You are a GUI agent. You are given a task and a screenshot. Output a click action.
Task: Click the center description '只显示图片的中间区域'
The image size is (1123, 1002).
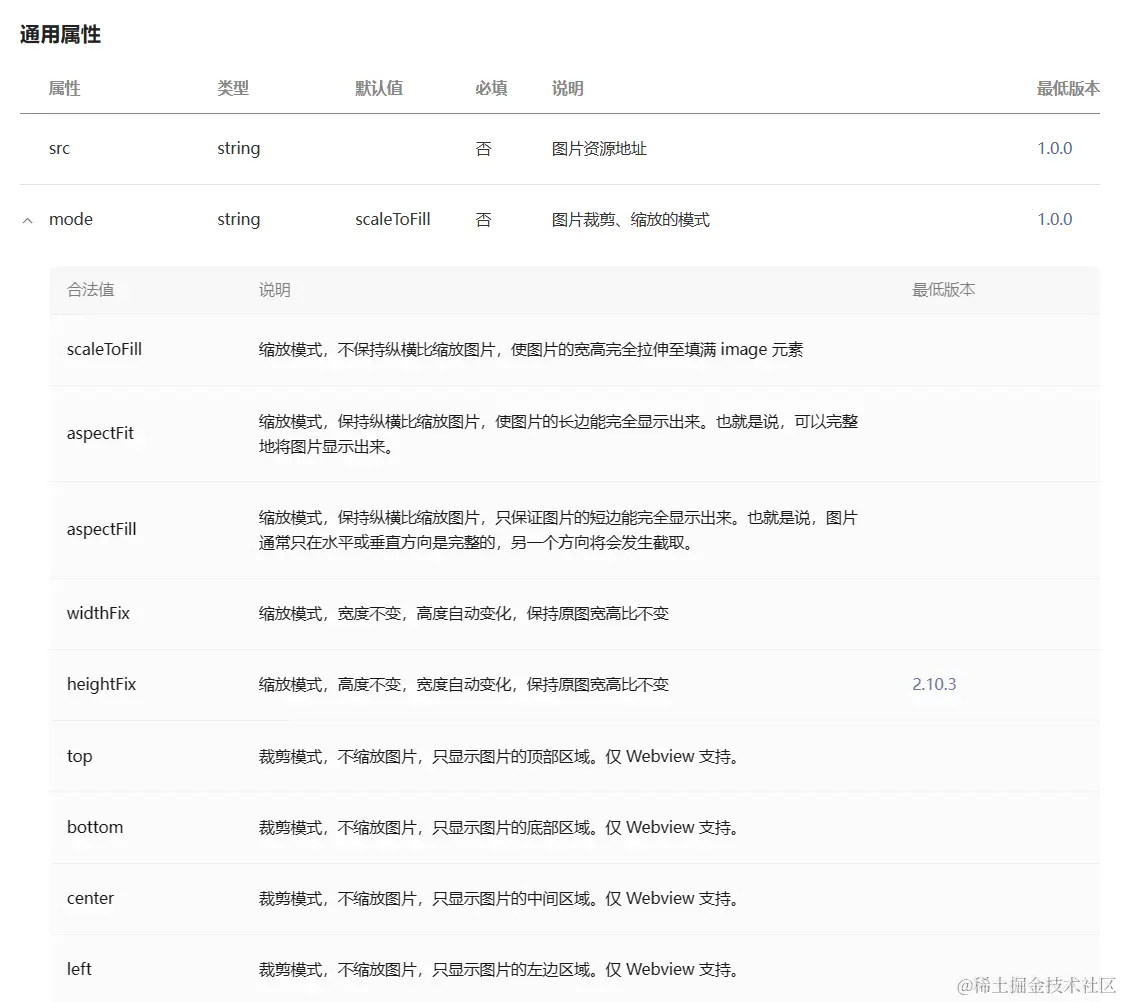tap(511, 898)
